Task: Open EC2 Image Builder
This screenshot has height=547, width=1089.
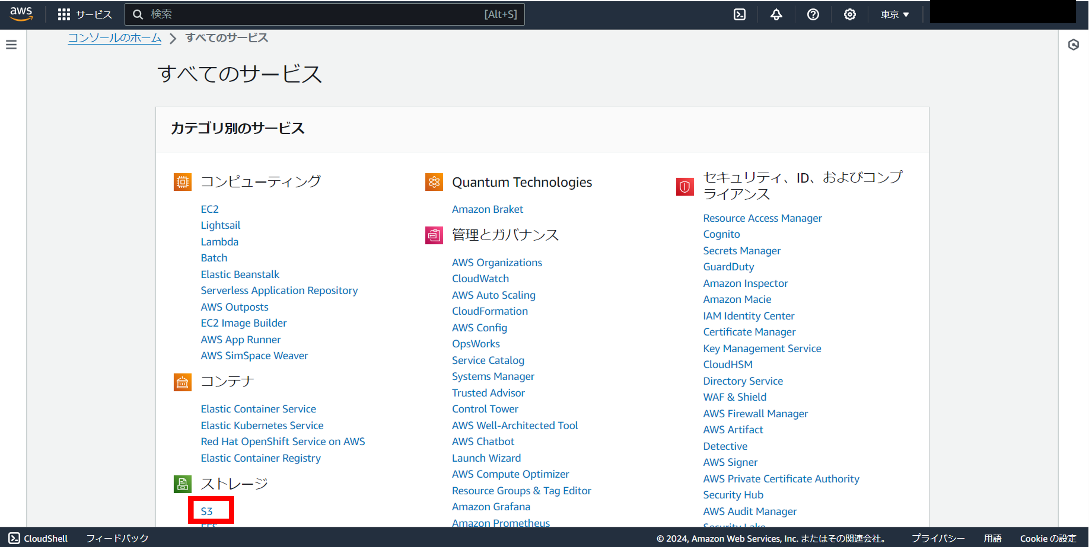Action: [244, 323]
